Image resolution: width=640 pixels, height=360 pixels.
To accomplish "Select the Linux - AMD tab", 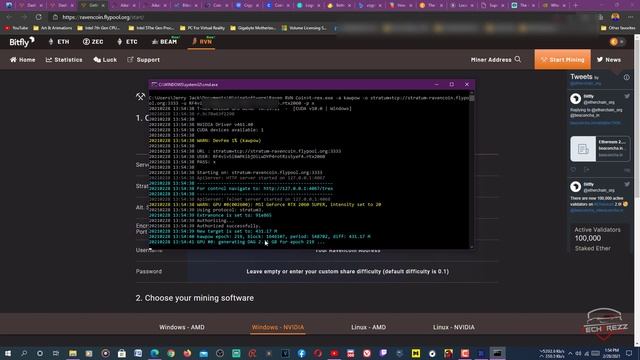I will (368, 327).
